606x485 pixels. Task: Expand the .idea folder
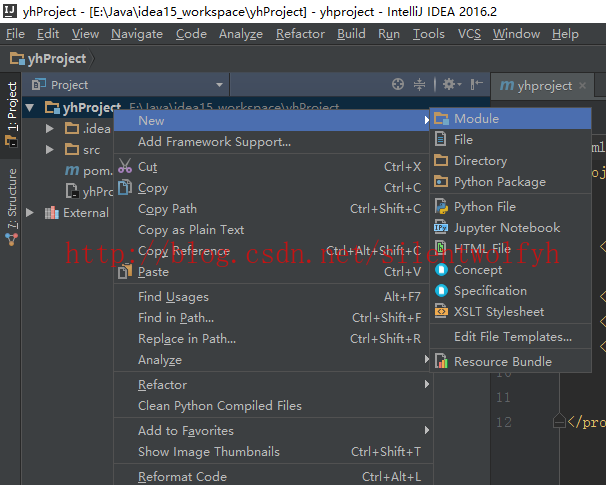click(x=50, y=129)
